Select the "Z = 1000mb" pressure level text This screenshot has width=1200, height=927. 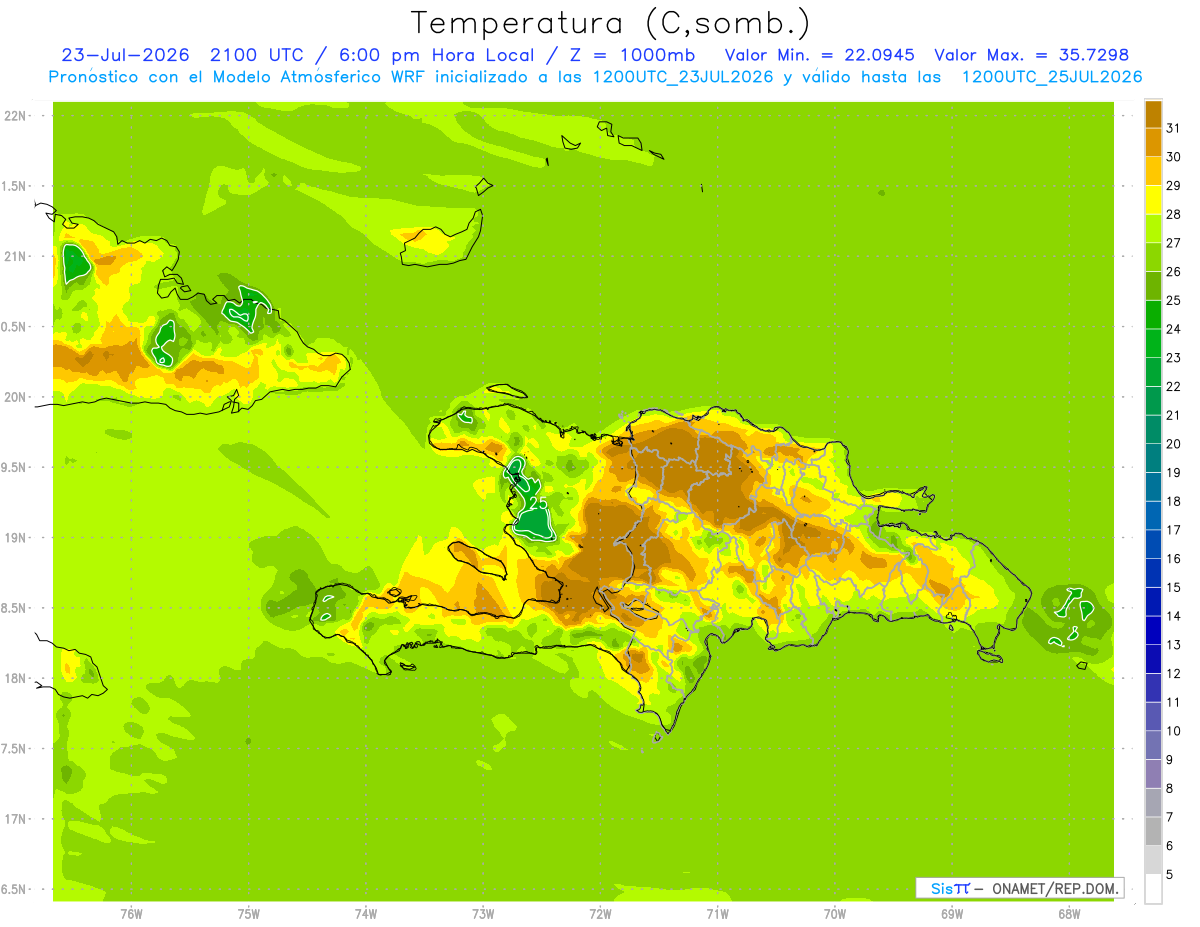[635, 55]
